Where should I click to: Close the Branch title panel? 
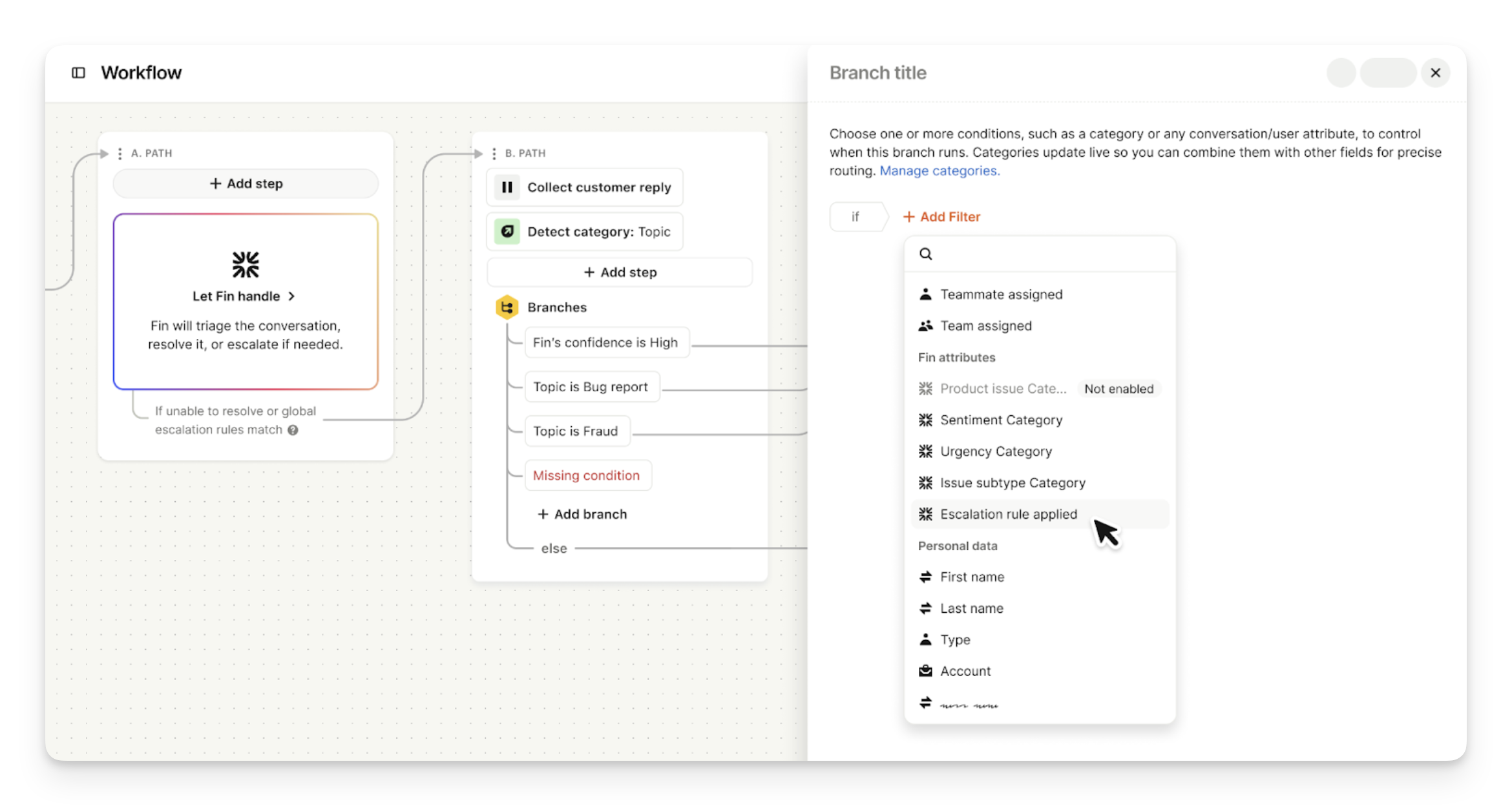[x=1435, y=73]
